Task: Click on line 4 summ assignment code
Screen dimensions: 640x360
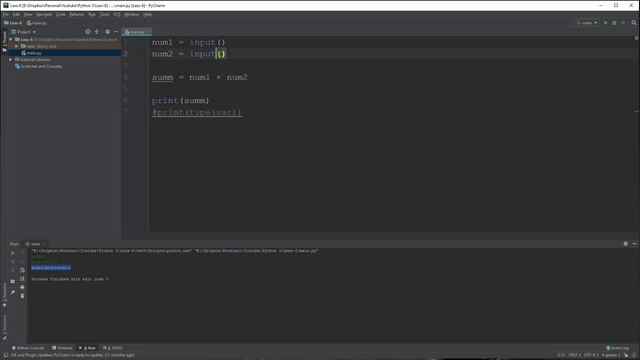Action: coord(200,77)
